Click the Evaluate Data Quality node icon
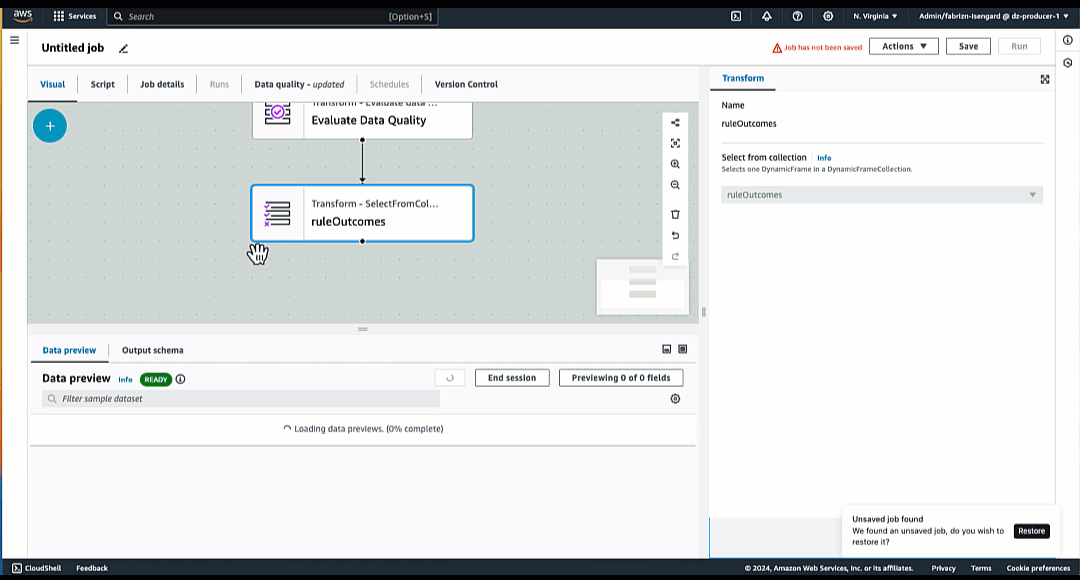Screen dimensions: 1080x580 pos(278,112)
